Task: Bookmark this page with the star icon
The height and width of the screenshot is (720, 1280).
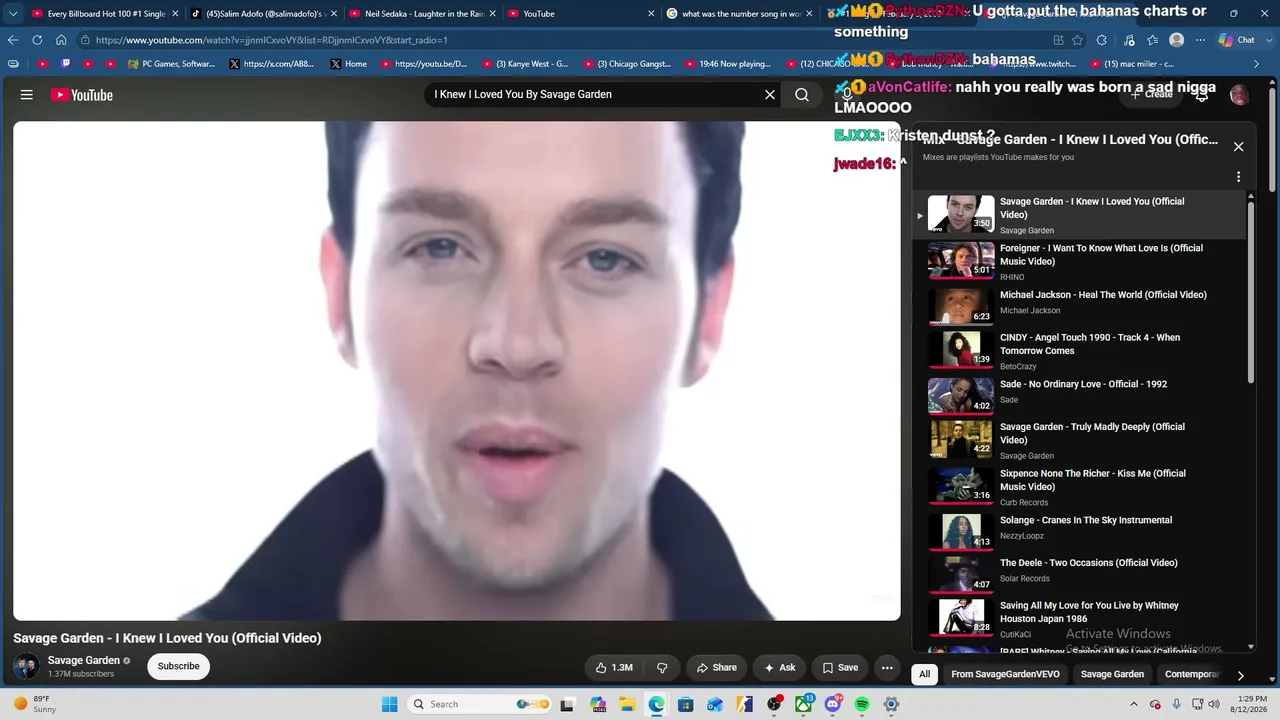Action: point(1077,40)
